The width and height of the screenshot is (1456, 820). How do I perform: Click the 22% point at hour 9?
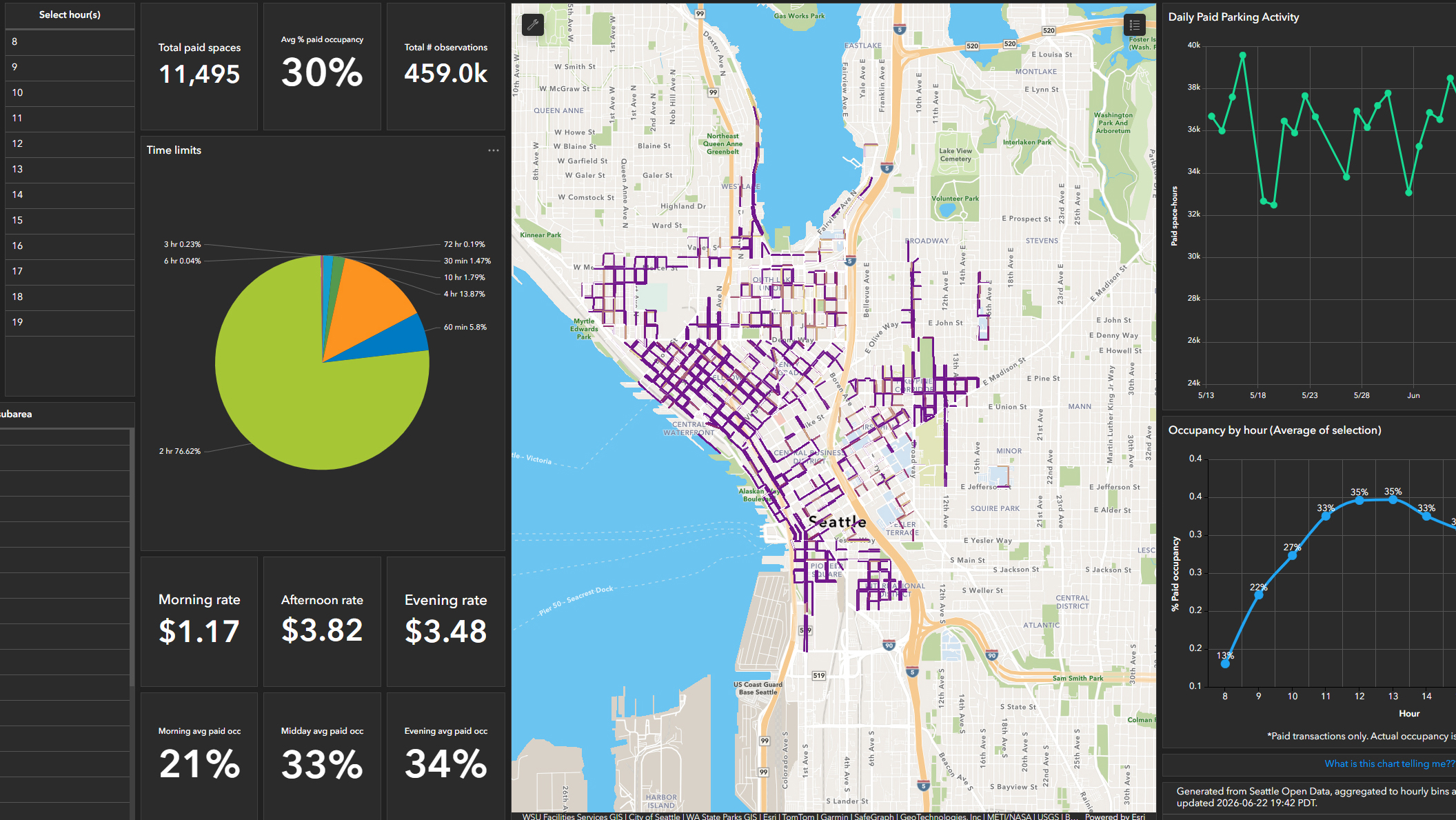pyautogui.click(x=1259, y=594)
